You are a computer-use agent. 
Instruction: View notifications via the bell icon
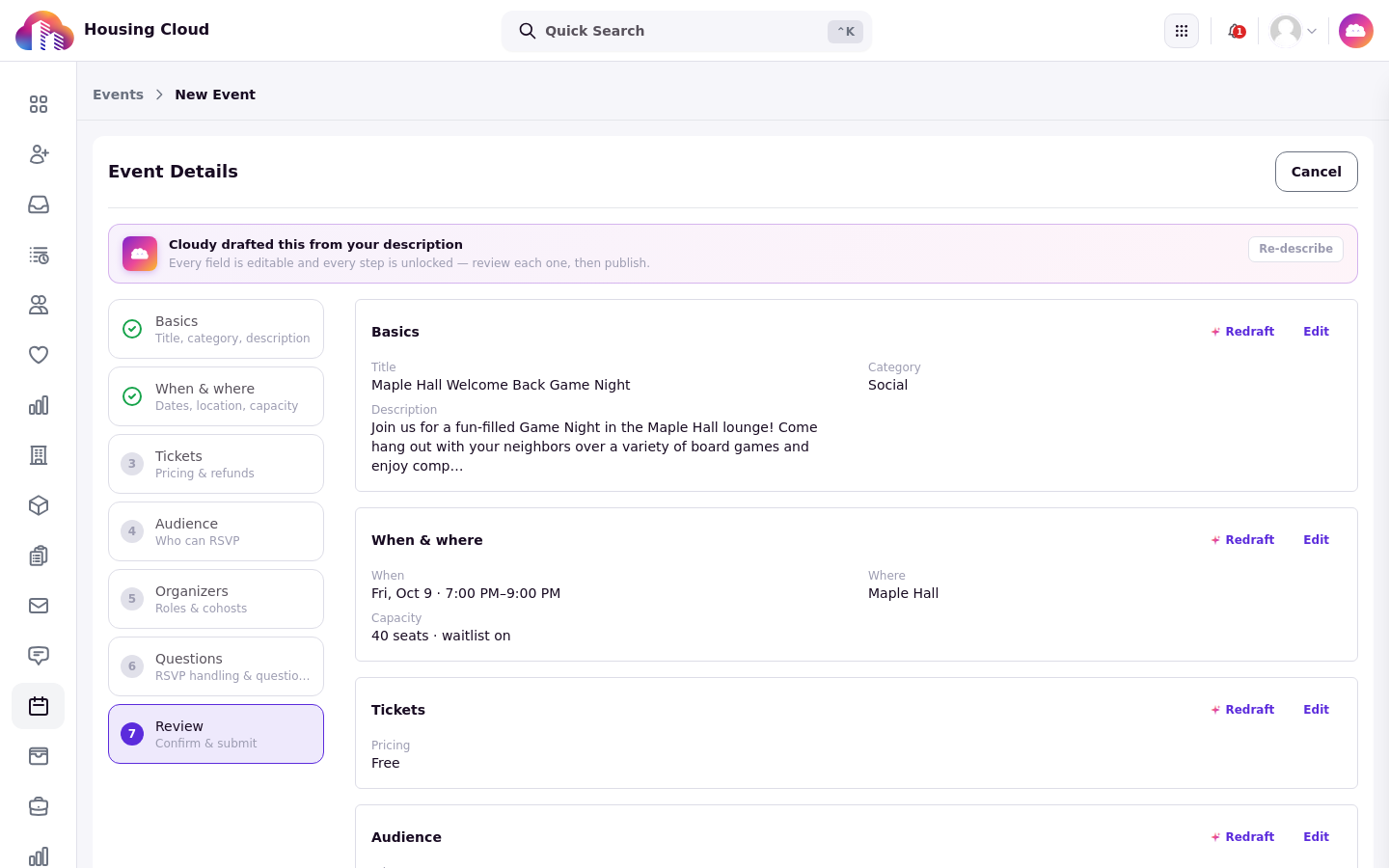[1236, 31]
